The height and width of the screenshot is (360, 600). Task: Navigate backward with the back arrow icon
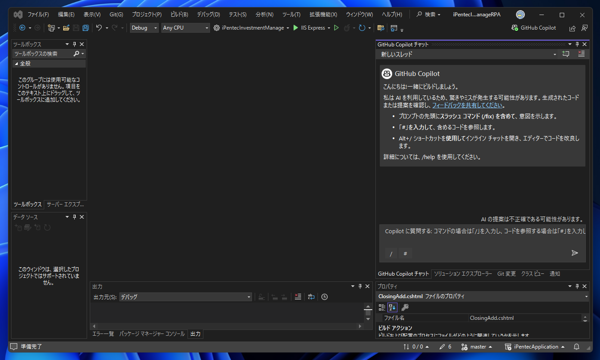pyautogui.click(x=22, y=28)
